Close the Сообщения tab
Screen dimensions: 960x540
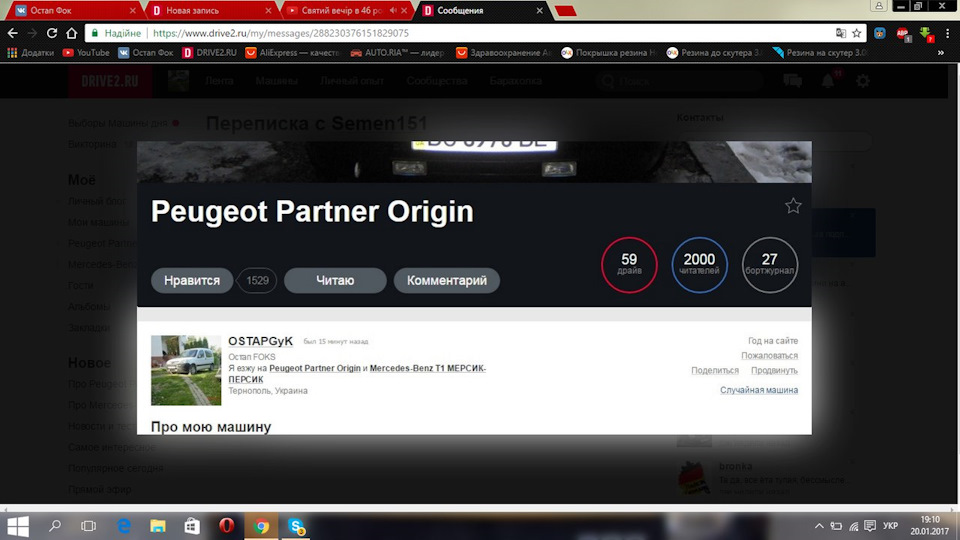(x=539, y=10)
